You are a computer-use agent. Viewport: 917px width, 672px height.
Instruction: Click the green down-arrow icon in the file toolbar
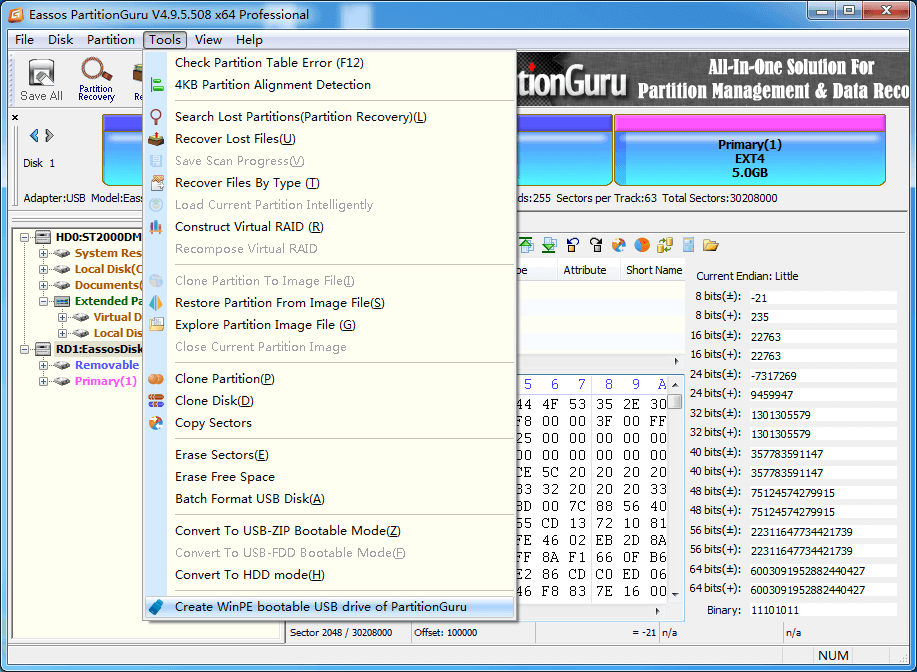549,245
